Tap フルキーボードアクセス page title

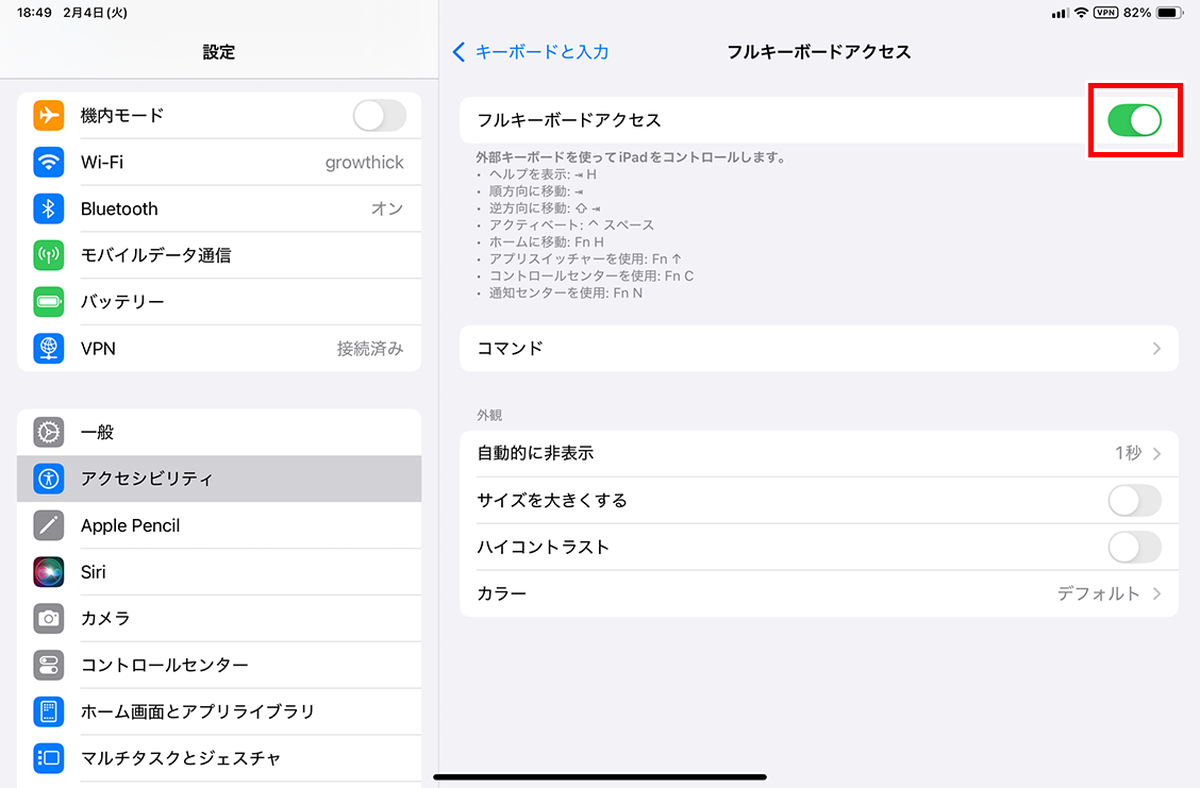click(819, 52)
